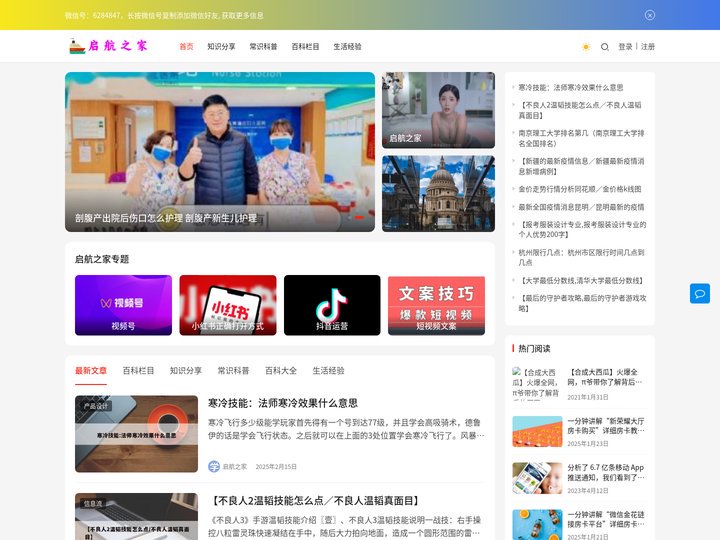
Task: Open the 常识科普 navigation menu
Action: tap(263, 46)
